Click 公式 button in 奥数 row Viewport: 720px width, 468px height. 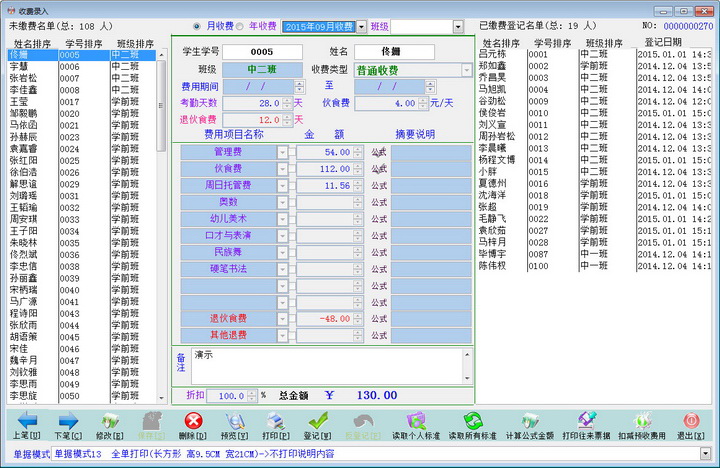379,202
